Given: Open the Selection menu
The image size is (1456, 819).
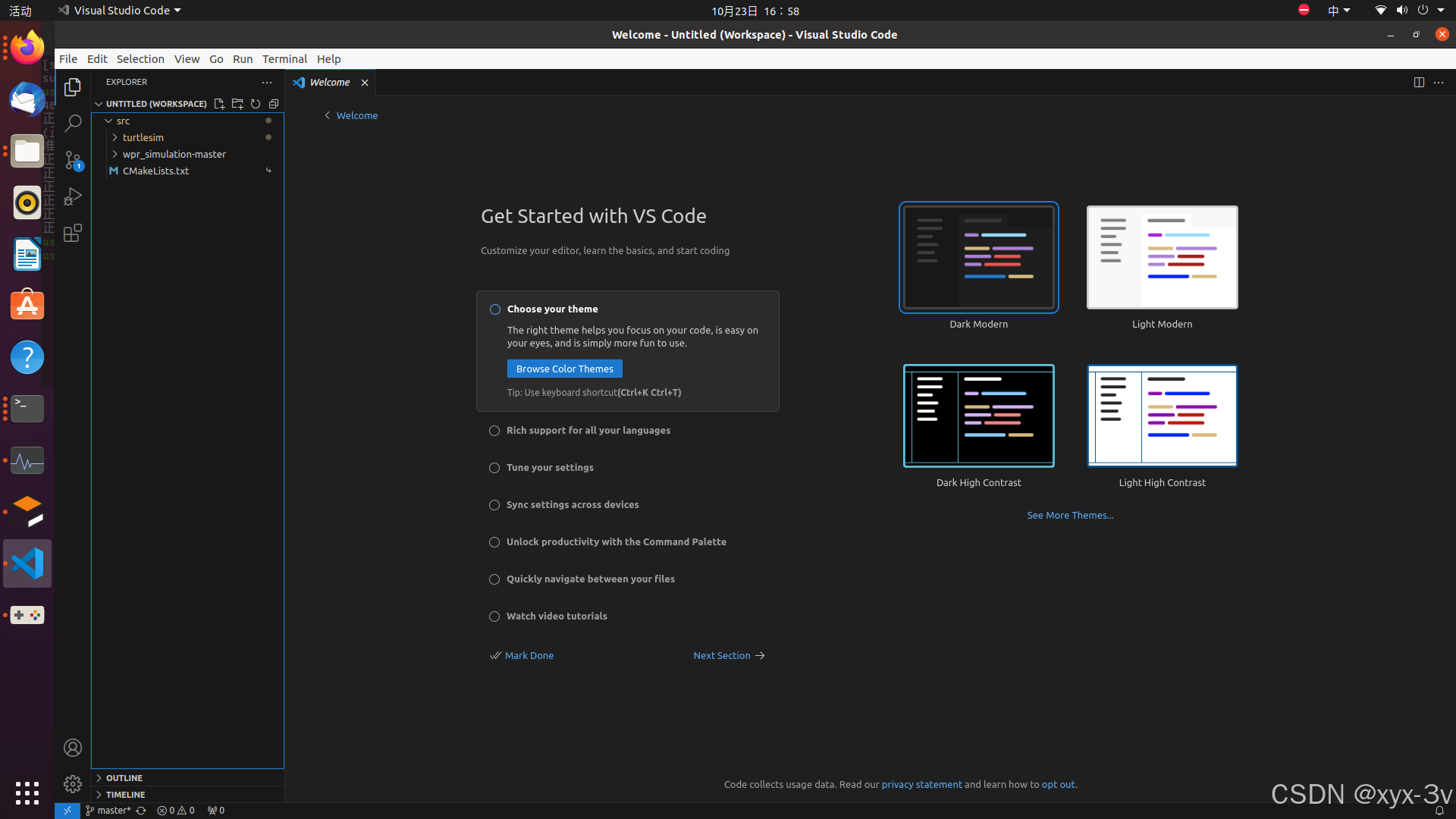Looking at the screenshot, I should (x=140, y=58).
